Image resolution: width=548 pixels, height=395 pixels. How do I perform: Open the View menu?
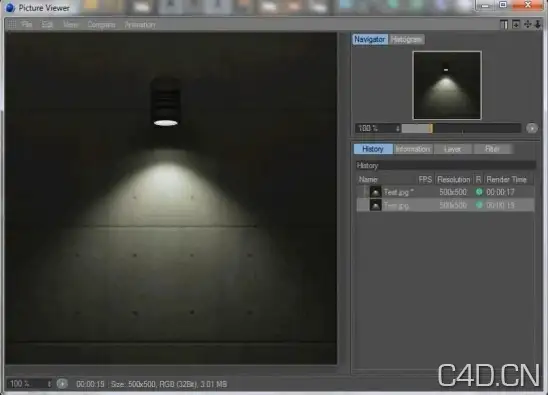[x=71, y=24]
